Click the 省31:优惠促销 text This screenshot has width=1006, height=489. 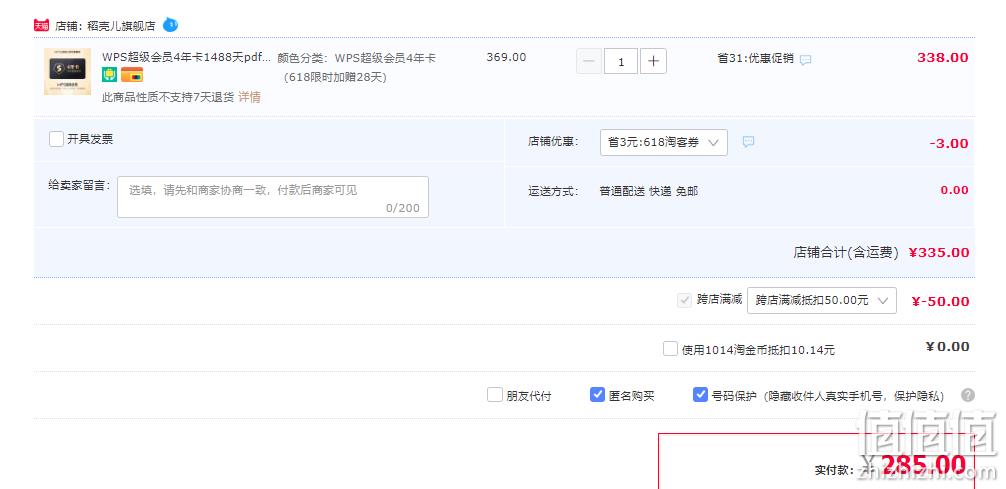click(x=755, y=58)
